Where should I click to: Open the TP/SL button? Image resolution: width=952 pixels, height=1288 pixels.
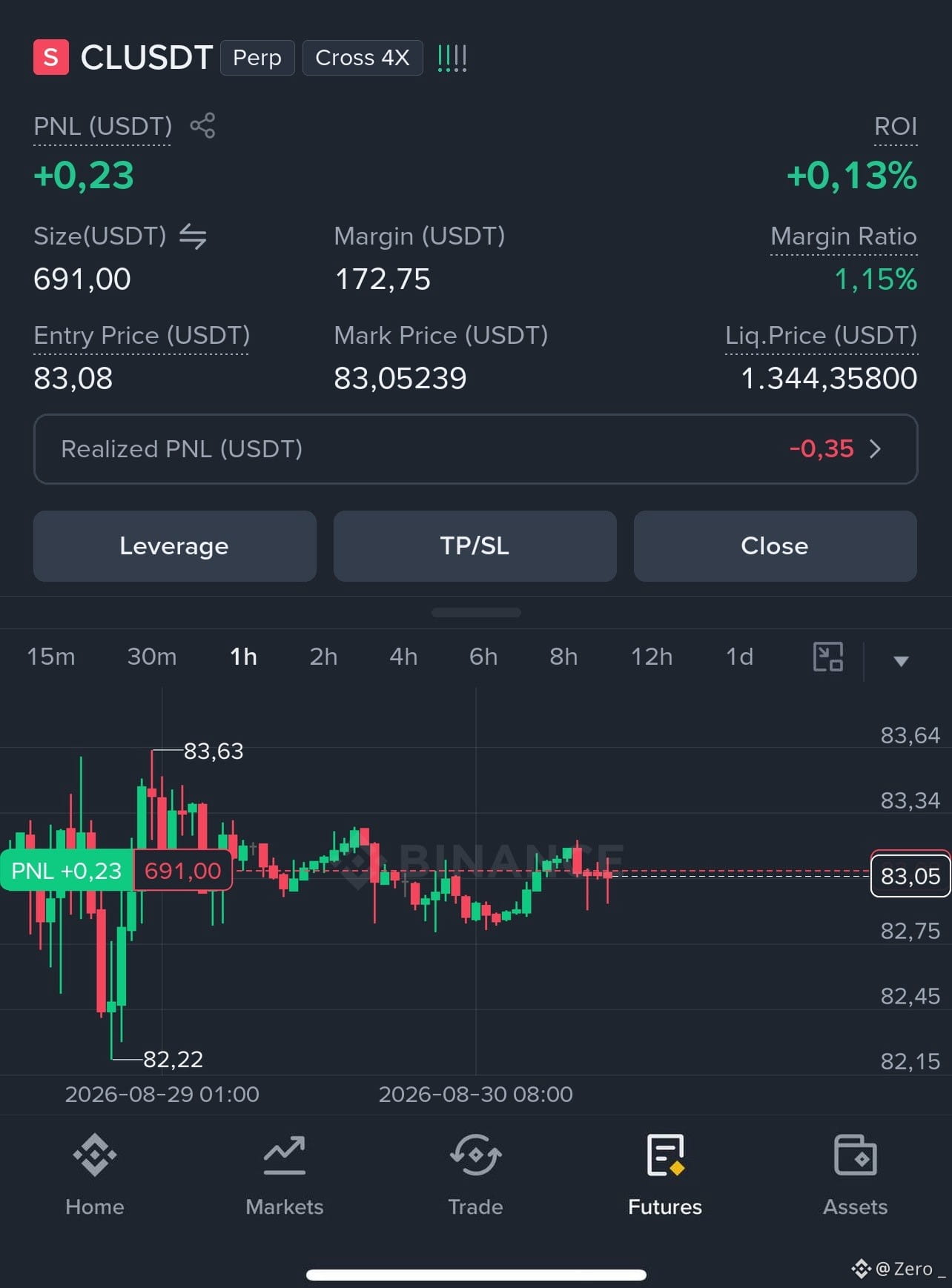(475, 546)
